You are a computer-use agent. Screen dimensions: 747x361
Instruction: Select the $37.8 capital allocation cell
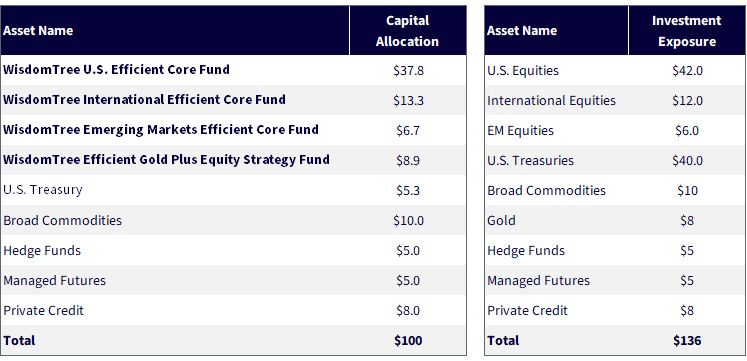(408, 70)
